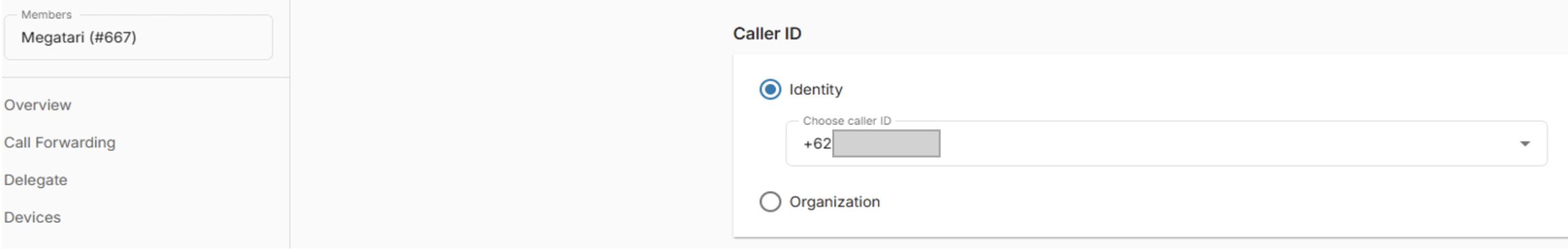The height and width of the screenshot is (249, 1568).
Task: Click the +62 phone number value
Action: (817, 144)
